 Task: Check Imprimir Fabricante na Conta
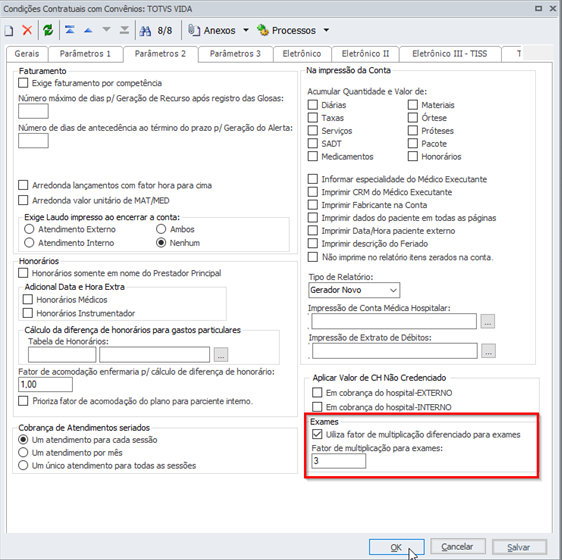(313, 205)
